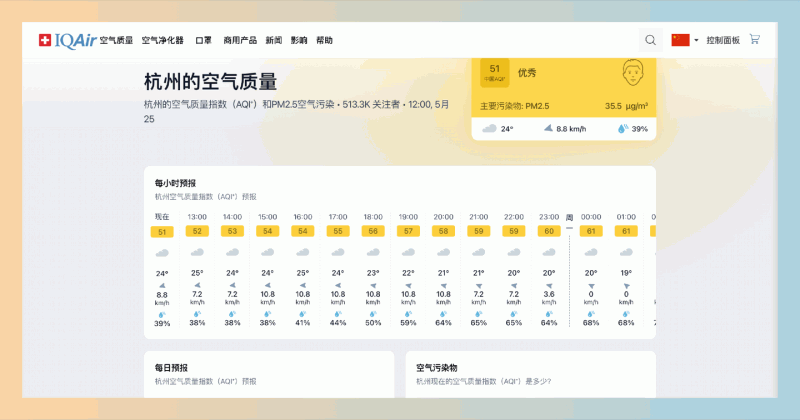Viewport: 800px width, 420px height.
Task: Click the 50% humidity value at 18:00
Action: pos(373,323)
